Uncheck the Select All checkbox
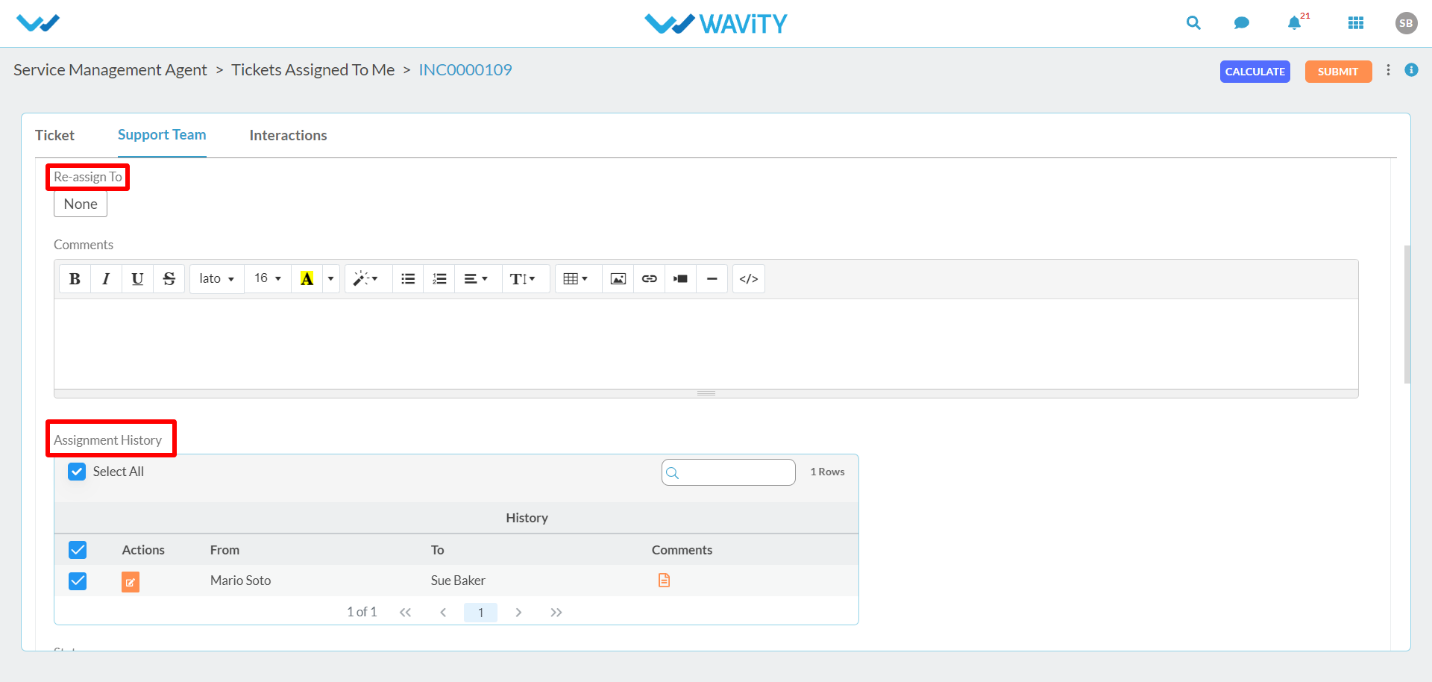The width and height of the screenshot is (1432, 682). click(x=77, y=472)
